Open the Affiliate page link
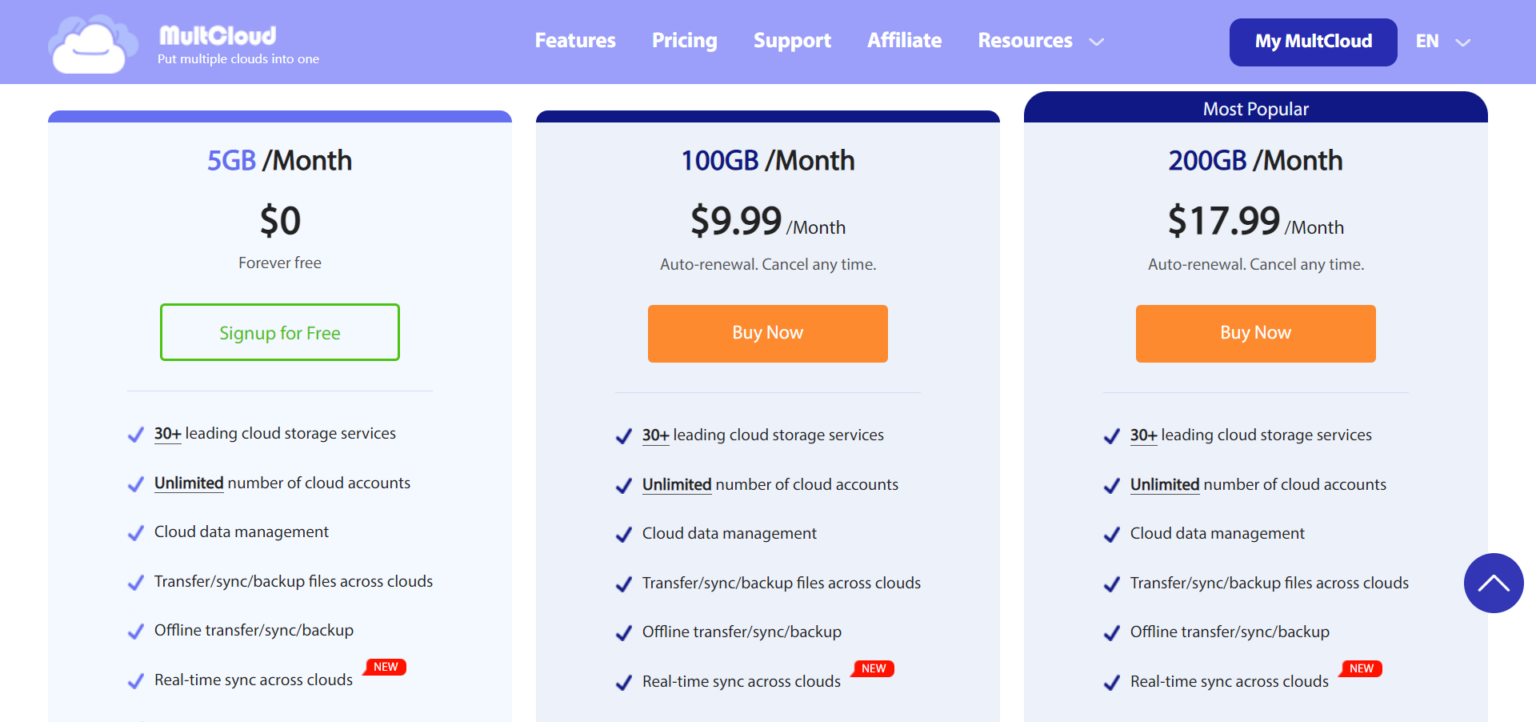The image size is (1536, 722). point(904,41)
